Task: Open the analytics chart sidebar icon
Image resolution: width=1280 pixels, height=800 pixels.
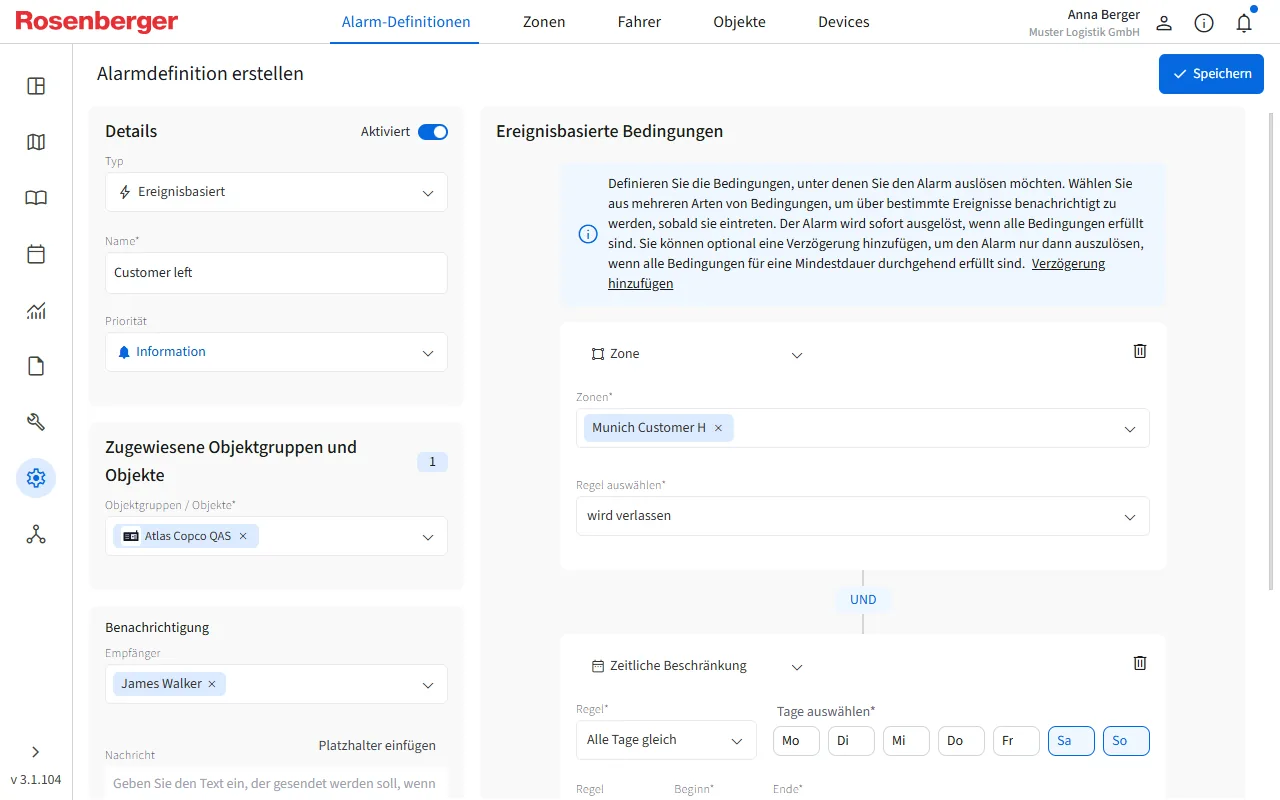Action: (36, 310)
